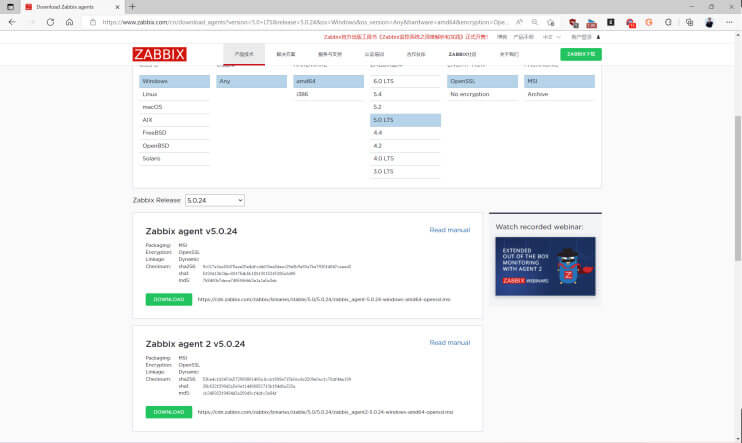Open the browser settings and more menu

[x=729, y=22]
